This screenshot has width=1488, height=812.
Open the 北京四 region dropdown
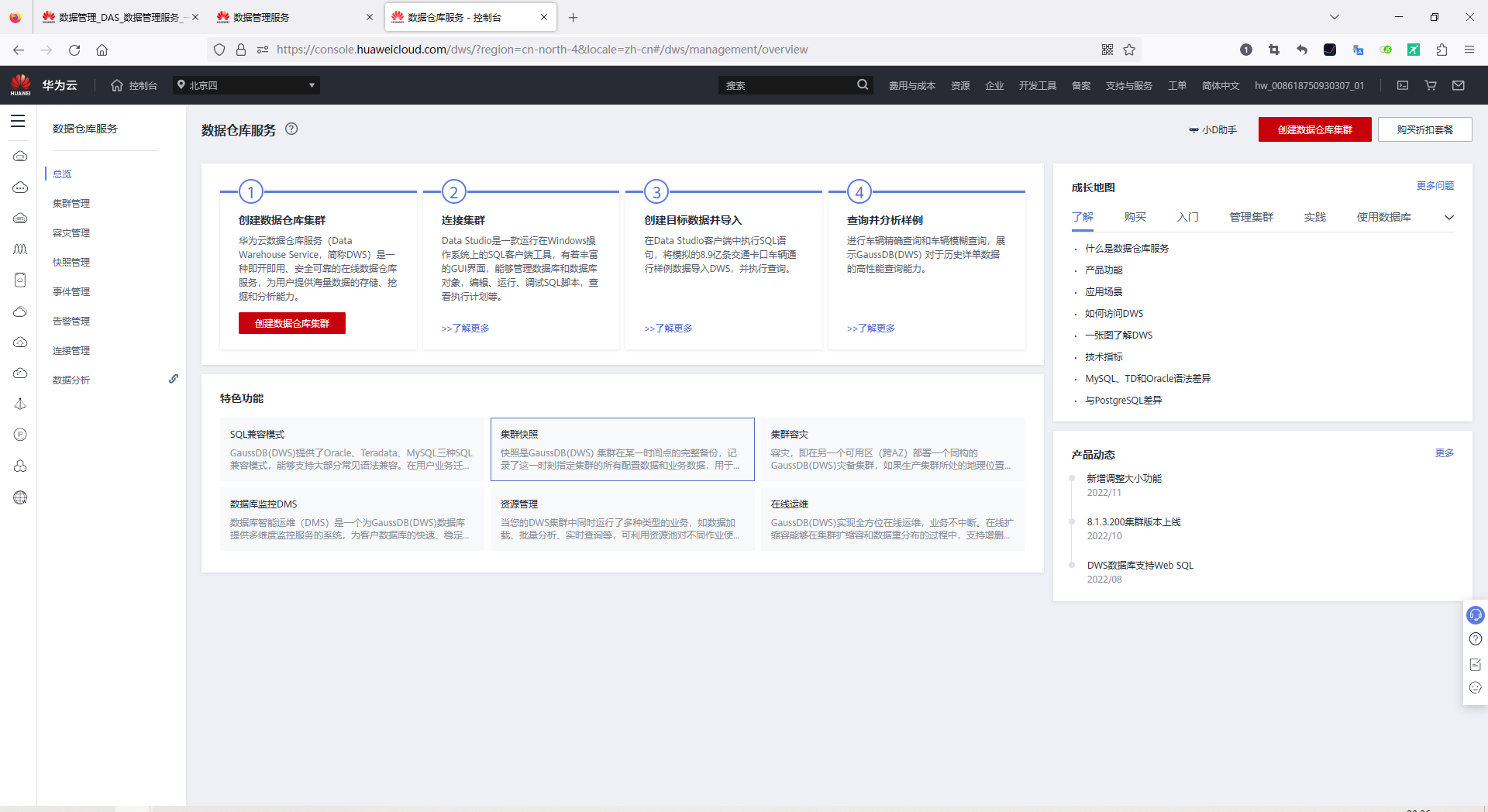pyautogui.click(x=246, y=85)
